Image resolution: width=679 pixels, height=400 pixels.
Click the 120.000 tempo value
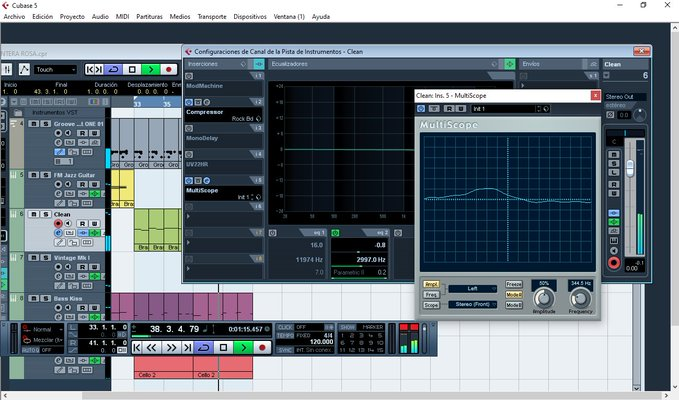[x=322, y=342]
